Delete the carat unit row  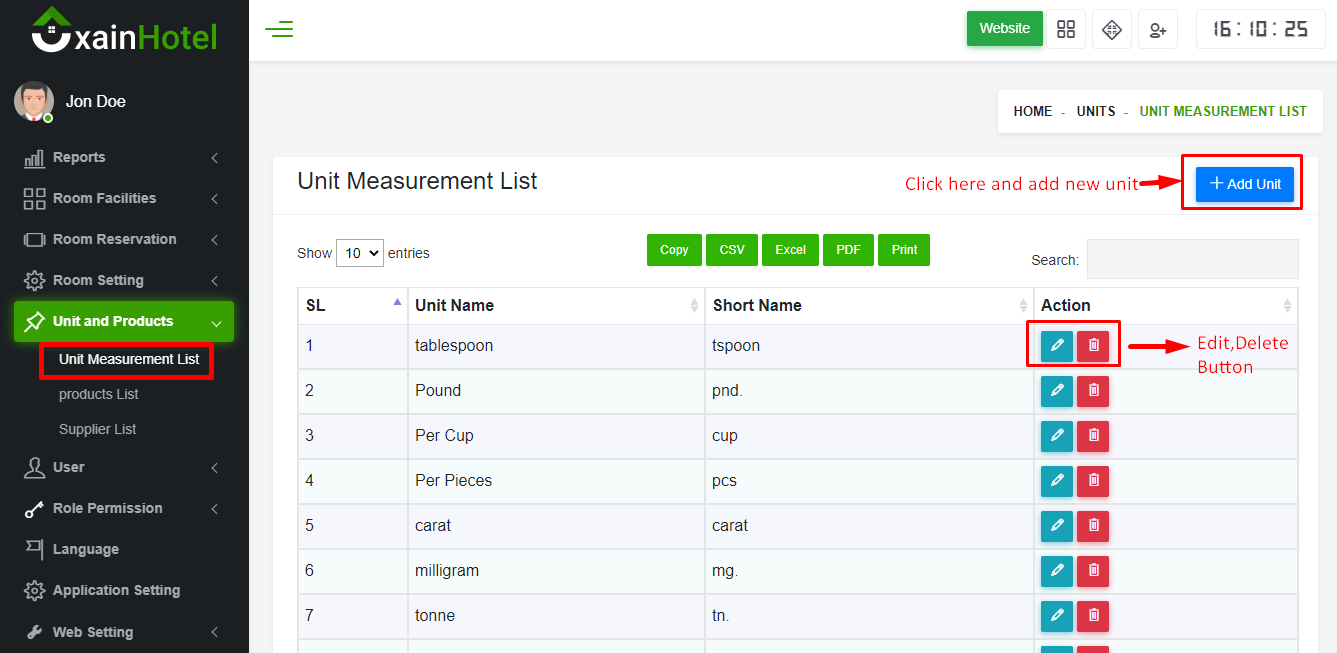[x=1093, y=526]
